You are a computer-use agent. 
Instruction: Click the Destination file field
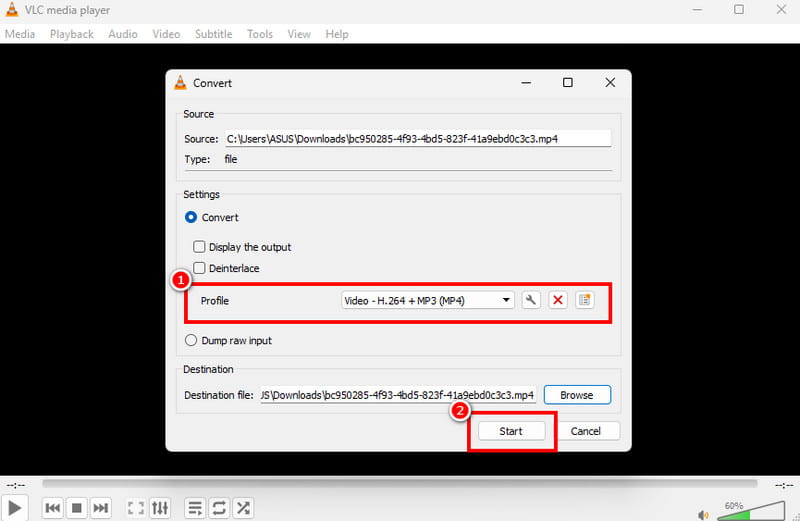point(398,395)
